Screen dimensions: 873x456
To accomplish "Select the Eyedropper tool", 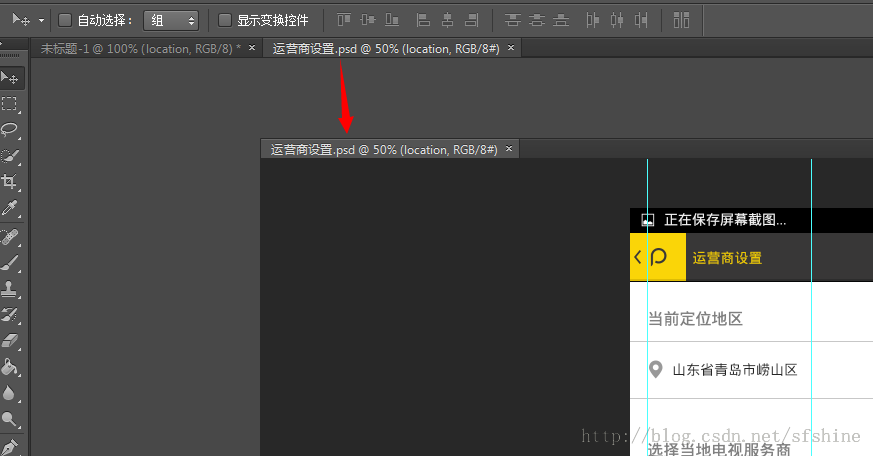I will pyautogui.click(x=9, y=208).
